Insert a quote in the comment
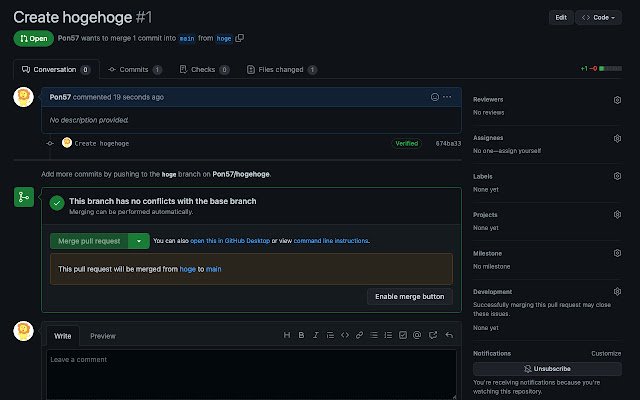This screenshot has height=400, width=640. click(330, 335)
